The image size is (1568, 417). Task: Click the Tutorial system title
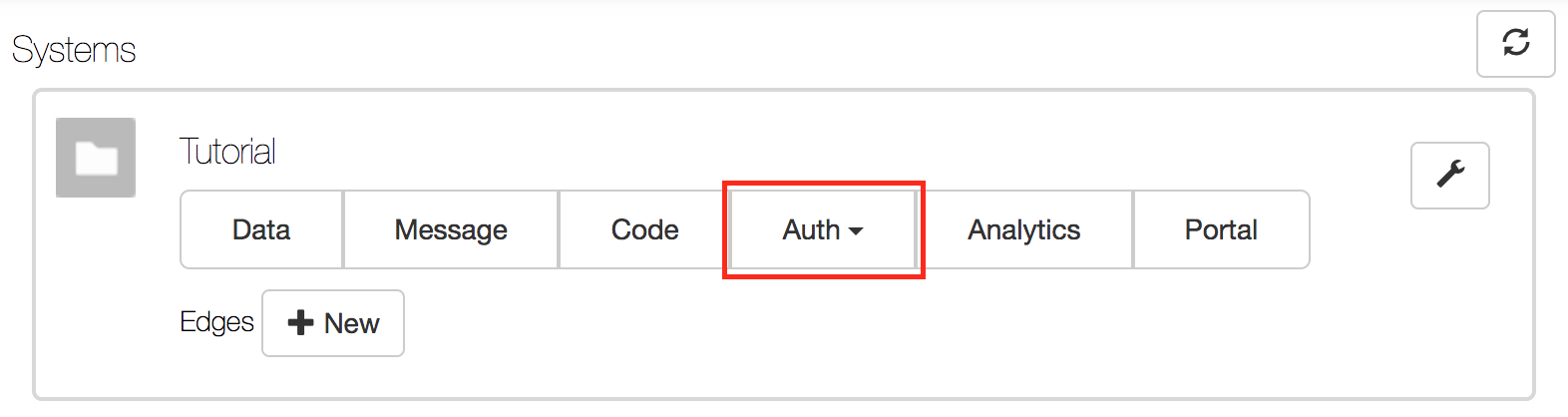227,152
